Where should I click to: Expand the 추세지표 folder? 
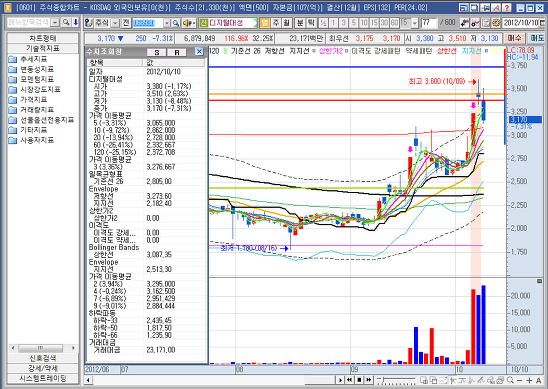coord(28,59)
